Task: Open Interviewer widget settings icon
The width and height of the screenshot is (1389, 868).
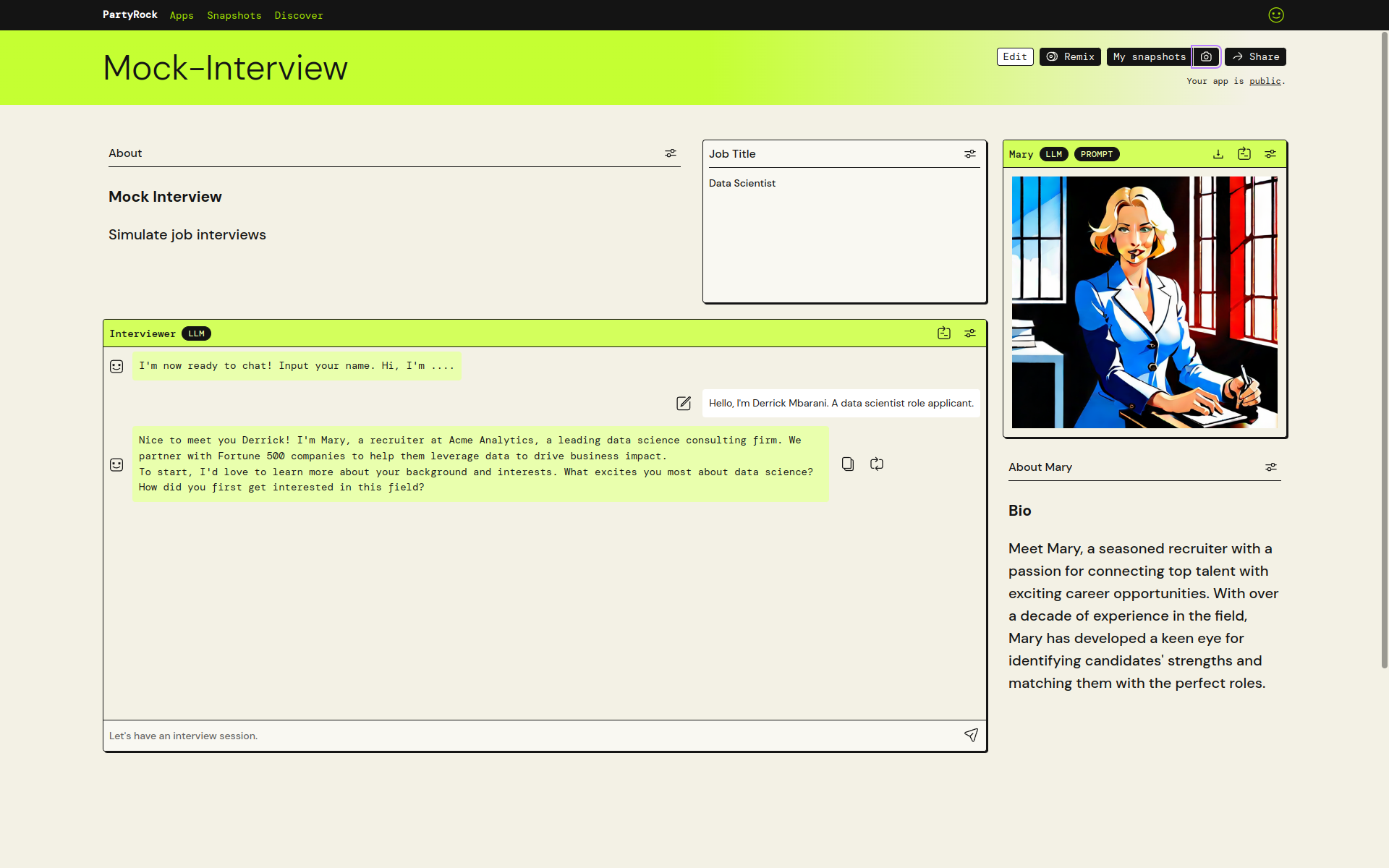Action: point(970,333)
